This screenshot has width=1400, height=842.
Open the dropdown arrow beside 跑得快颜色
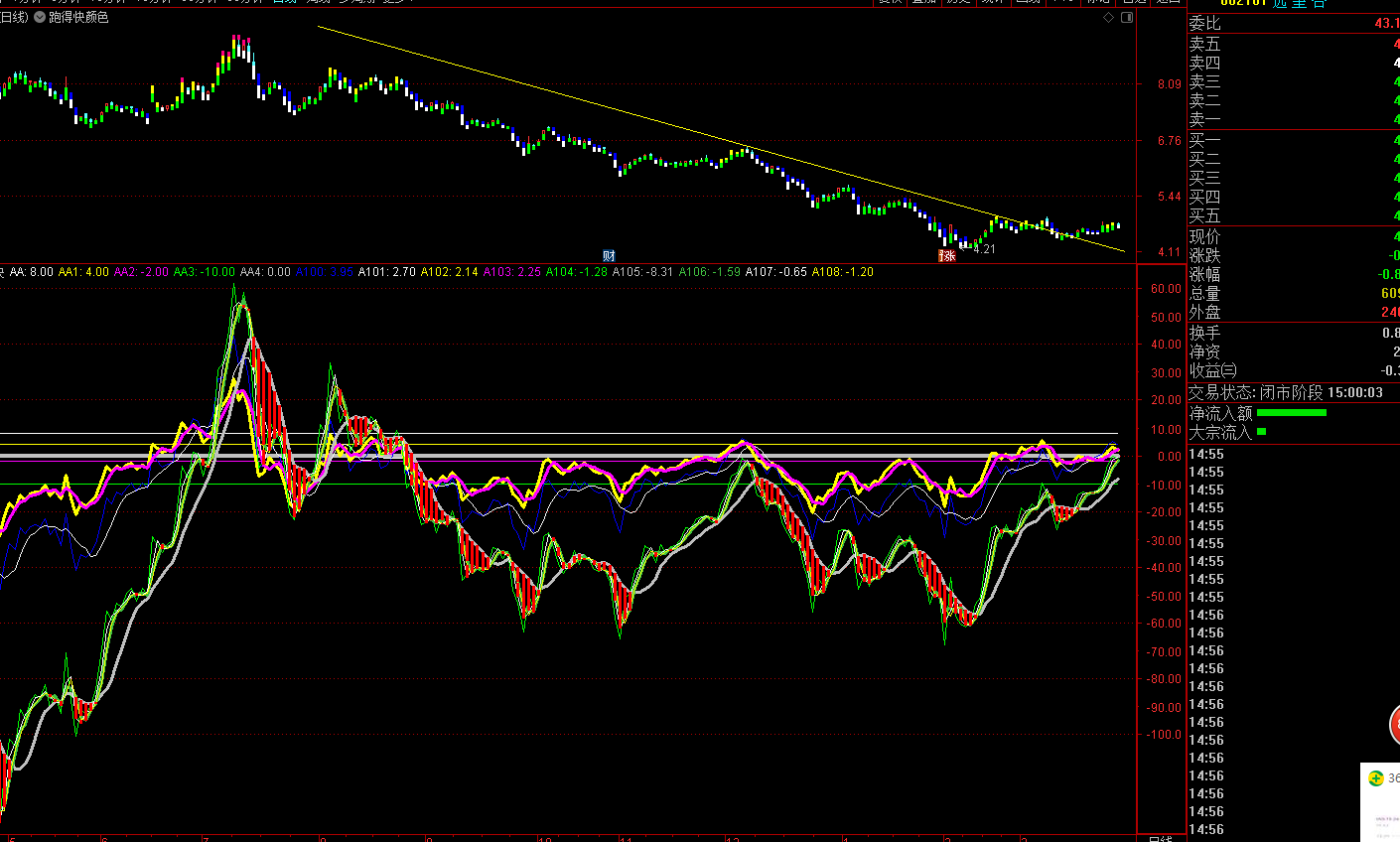[x=40, y=18]
